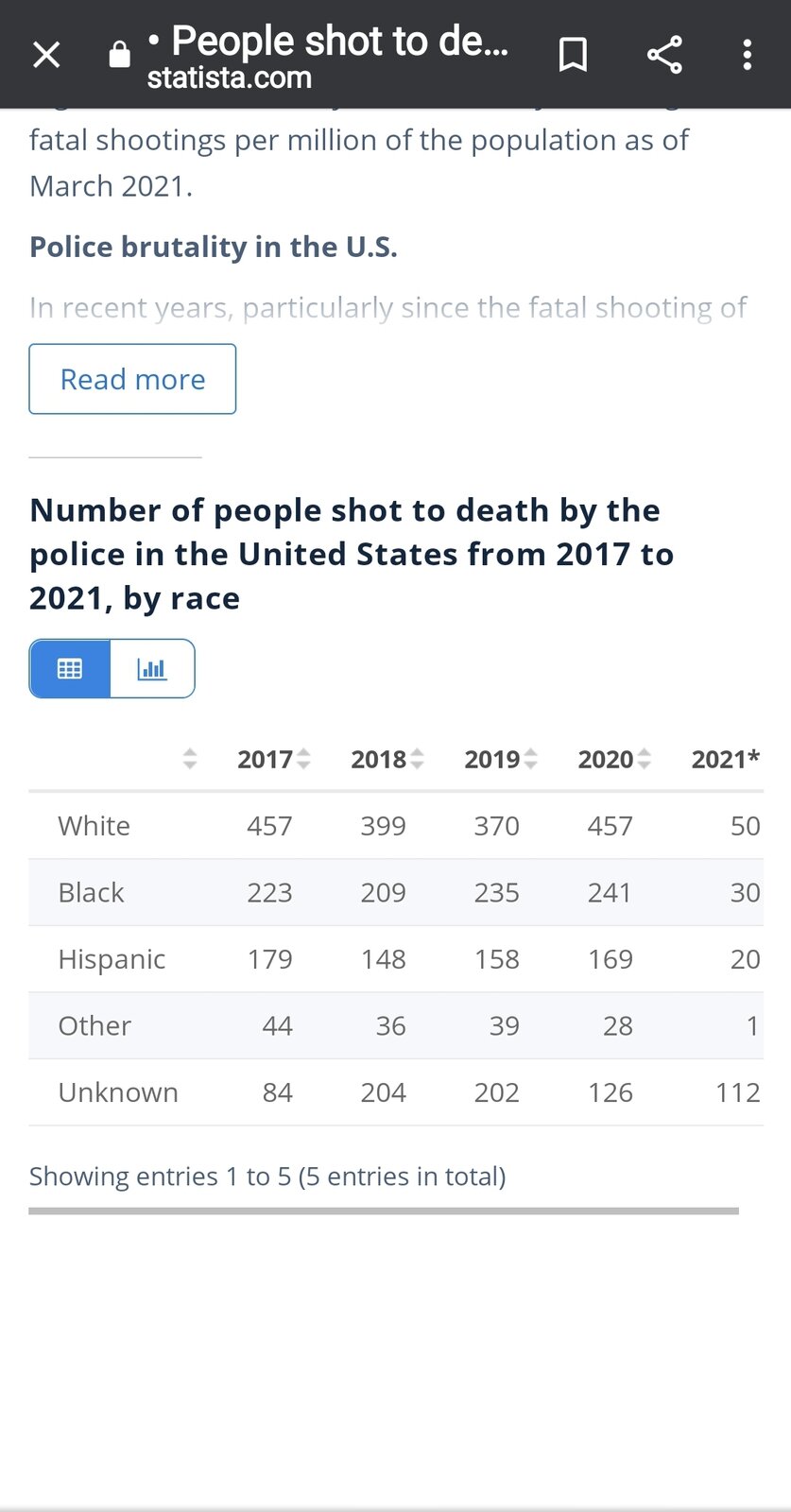Screen dimensions: 791x1512
Task: Tap the statista.com URL text
Action: pyautogui.click(x=230, y=77)
